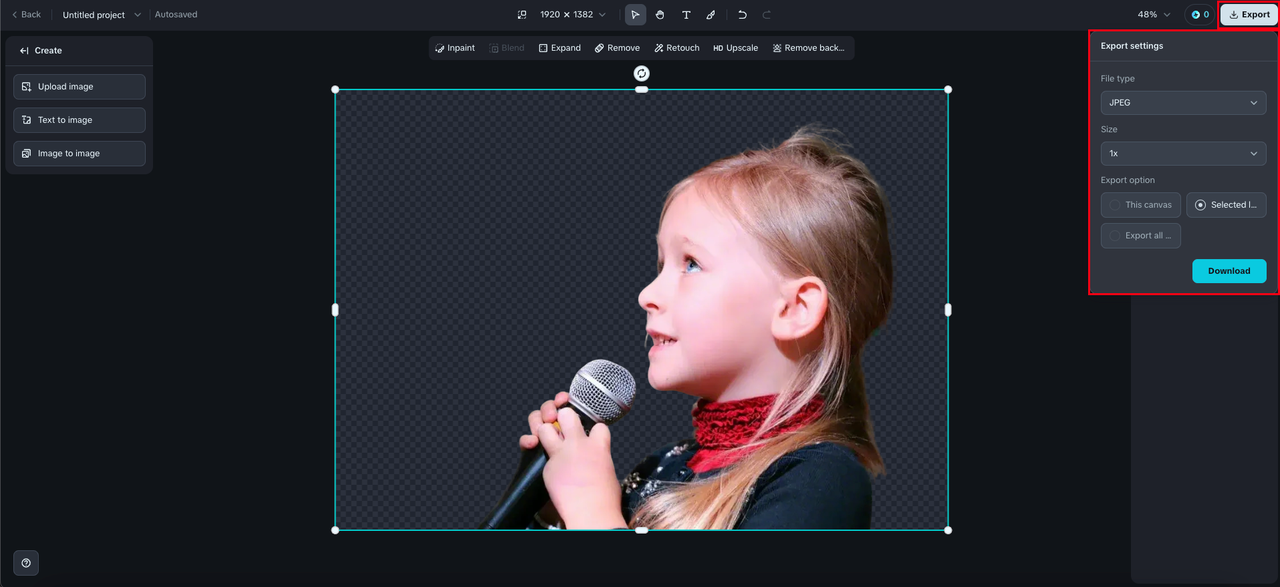Open the 1x size dropdown
The image size is (1280, 587).
[x=1183, y=154]
